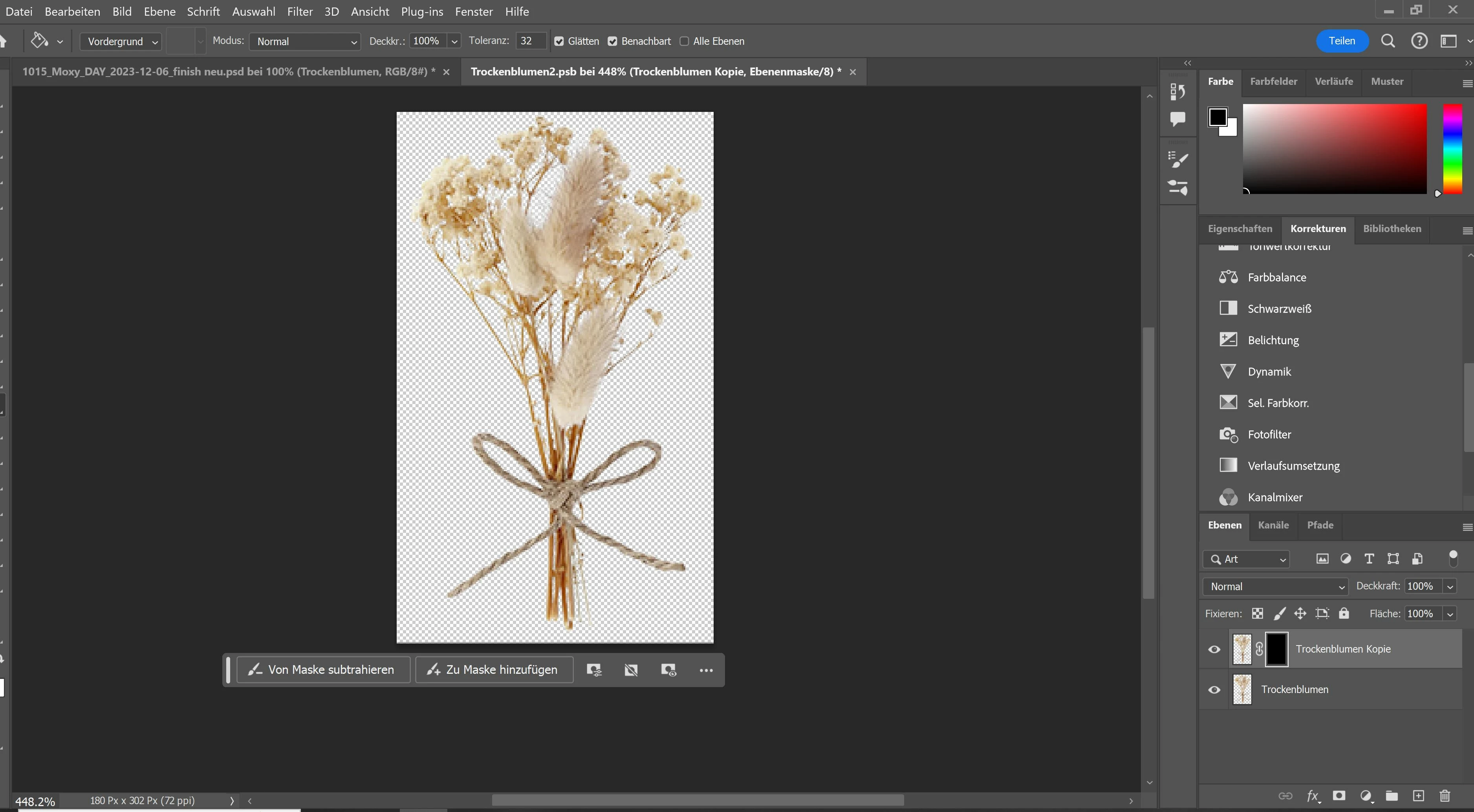Create a new group via folder icon

click(1392, 796)
